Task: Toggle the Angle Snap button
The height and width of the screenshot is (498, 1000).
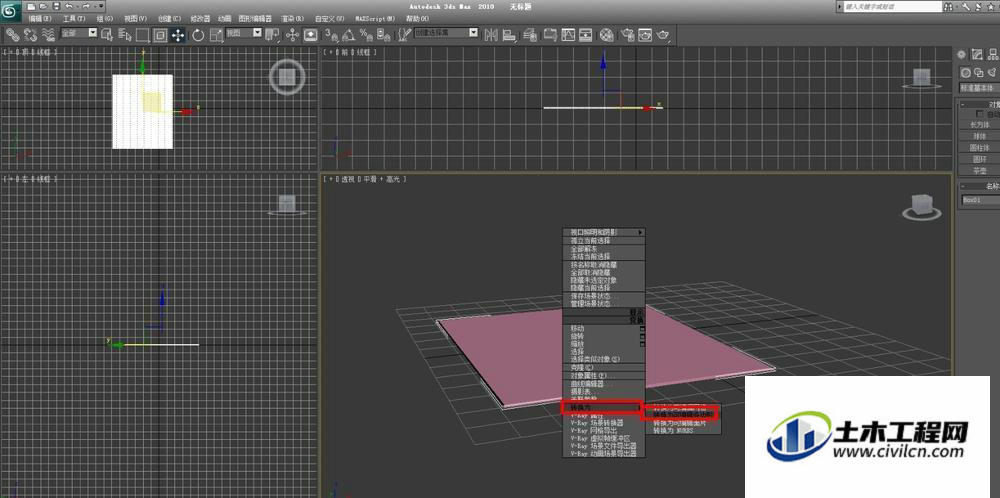Action: tap(348, 34)
